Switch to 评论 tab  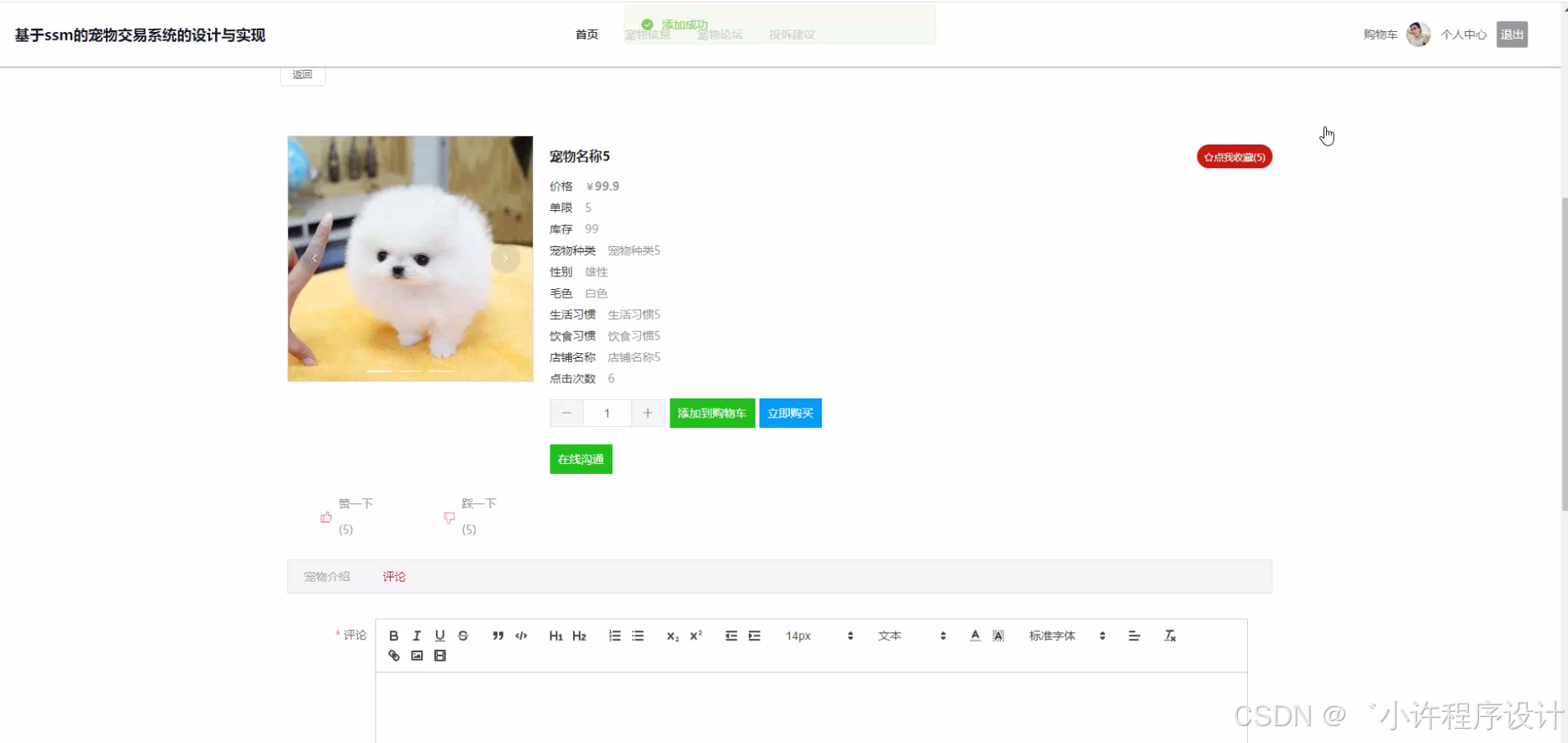[x=394, y=577]
